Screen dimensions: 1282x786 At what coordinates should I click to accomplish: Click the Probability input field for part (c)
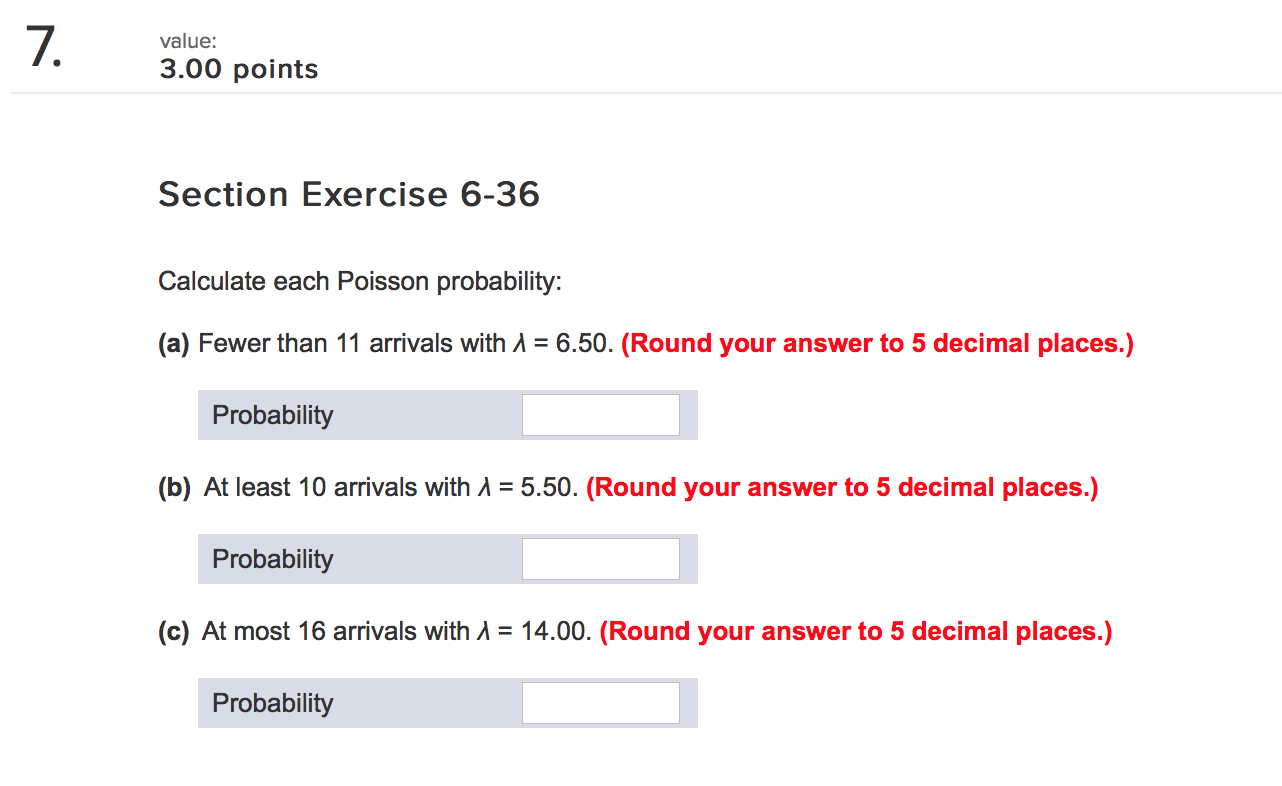(600, 702)
